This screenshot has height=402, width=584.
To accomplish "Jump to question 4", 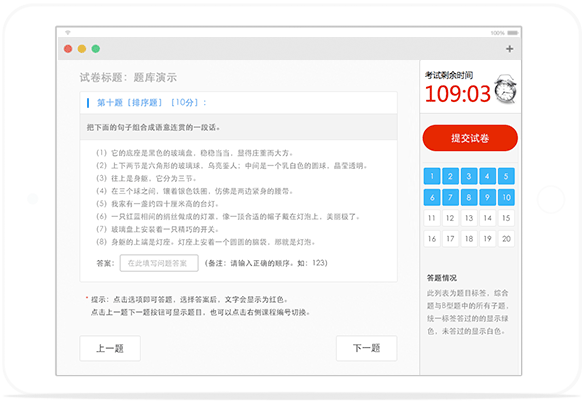I will coord(488,176).
